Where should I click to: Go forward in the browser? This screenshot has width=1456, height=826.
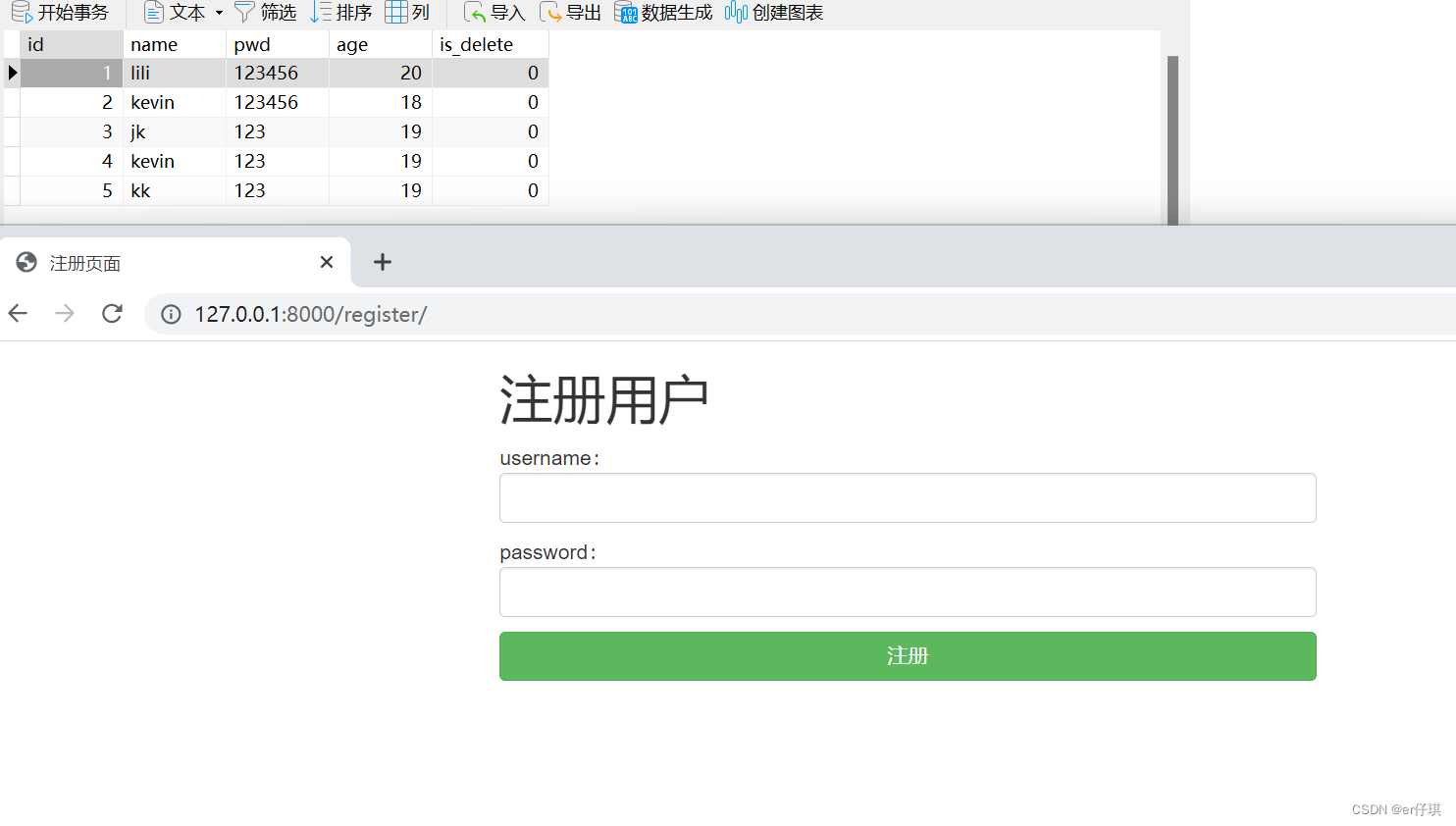coord(65,314)
